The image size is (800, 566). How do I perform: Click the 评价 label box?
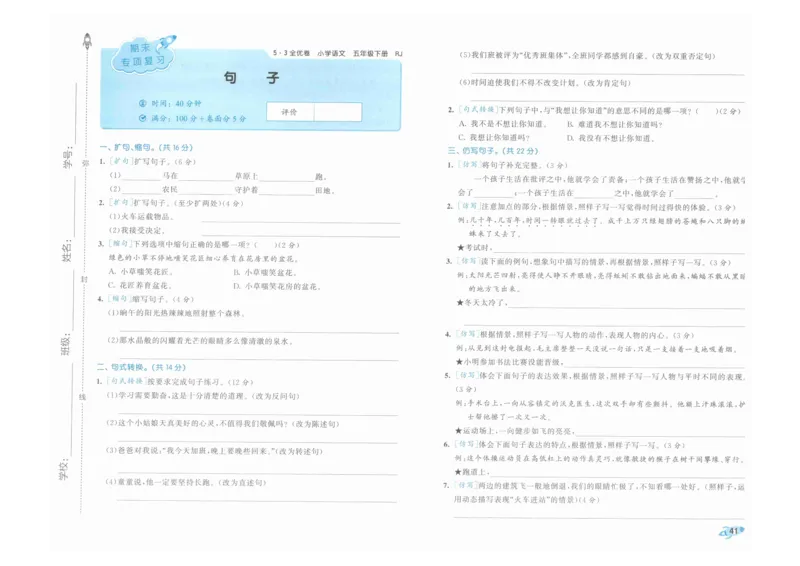pos(290,112)
